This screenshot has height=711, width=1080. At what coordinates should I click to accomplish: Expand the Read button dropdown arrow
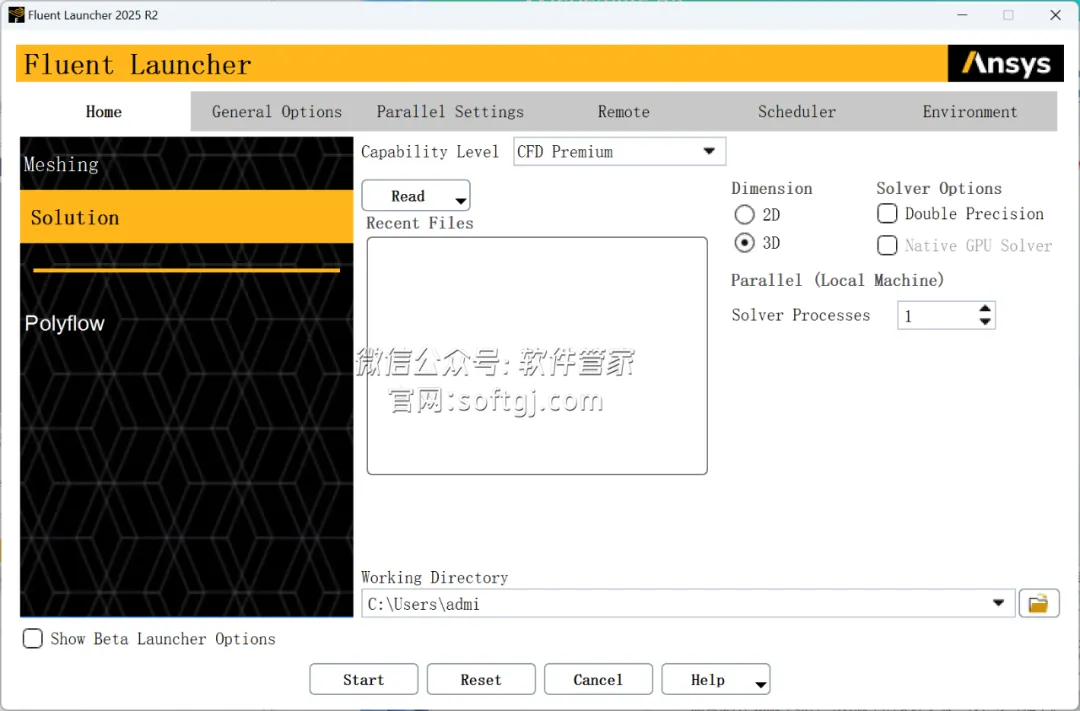tap(461, 201)
